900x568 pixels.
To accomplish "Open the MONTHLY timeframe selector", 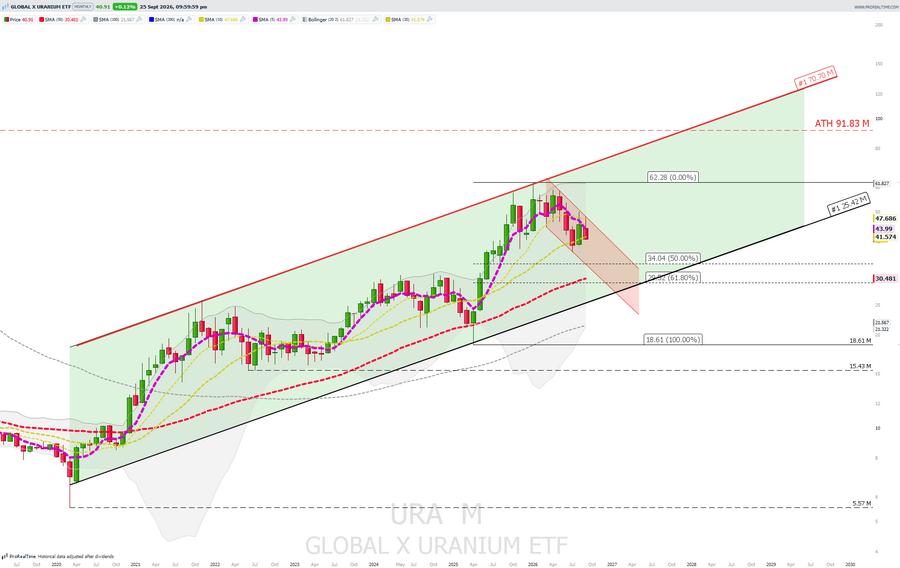I will [83, 7].
